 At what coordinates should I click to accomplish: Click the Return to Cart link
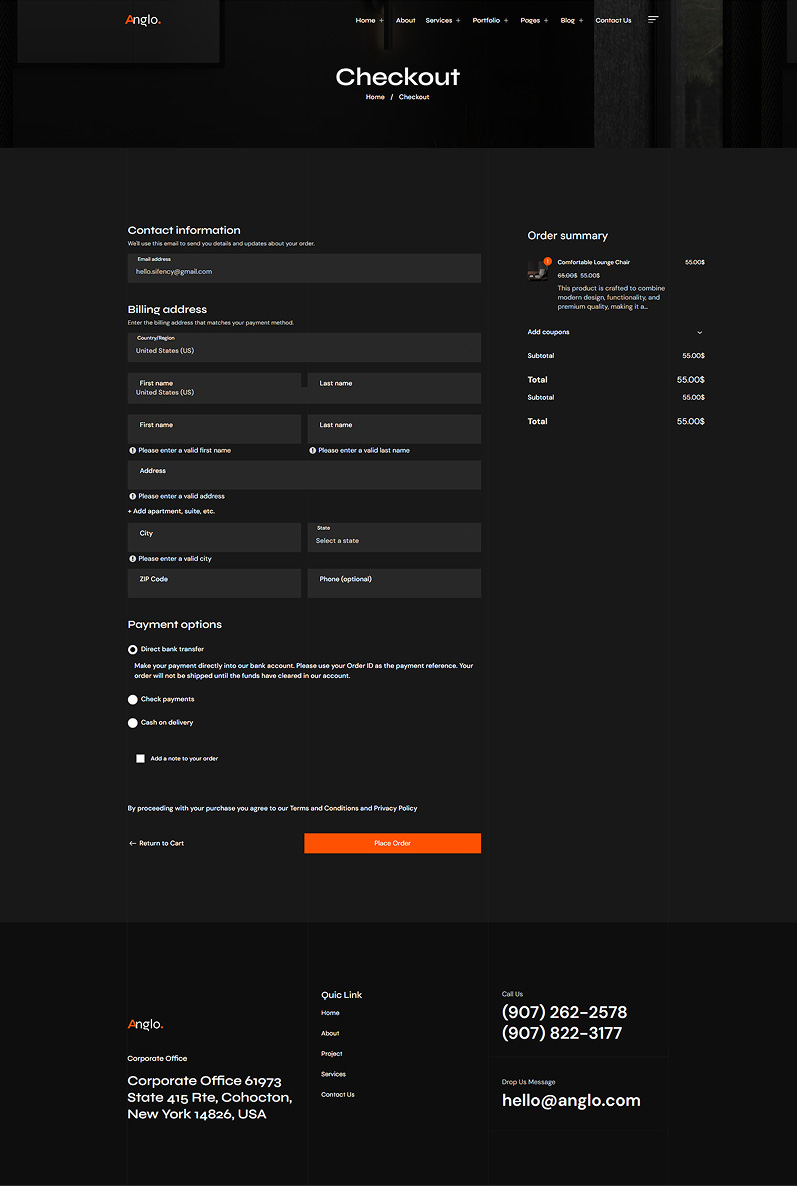pos(157,844)
